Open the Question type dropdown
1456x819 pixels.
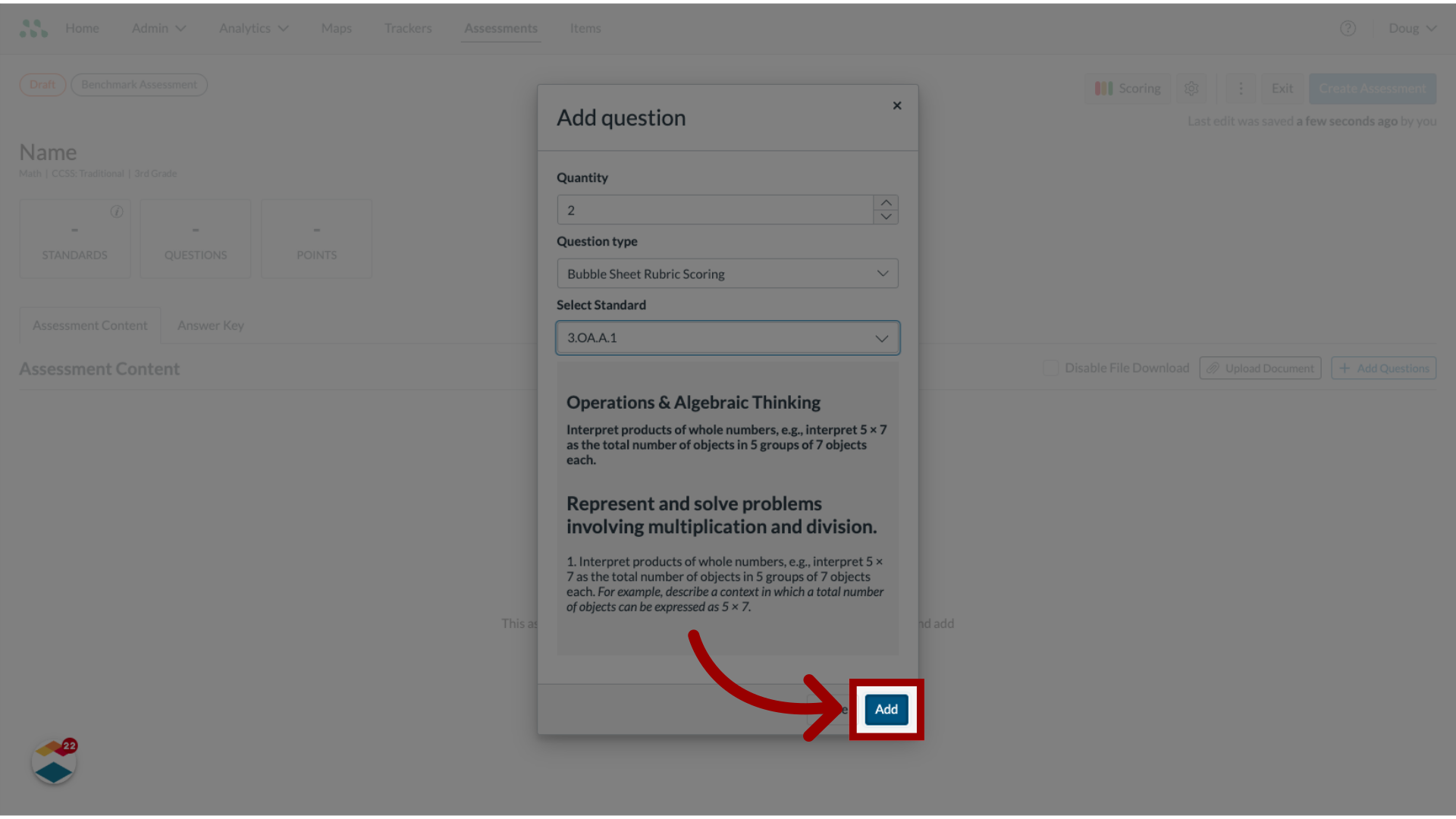click(727, 273)
